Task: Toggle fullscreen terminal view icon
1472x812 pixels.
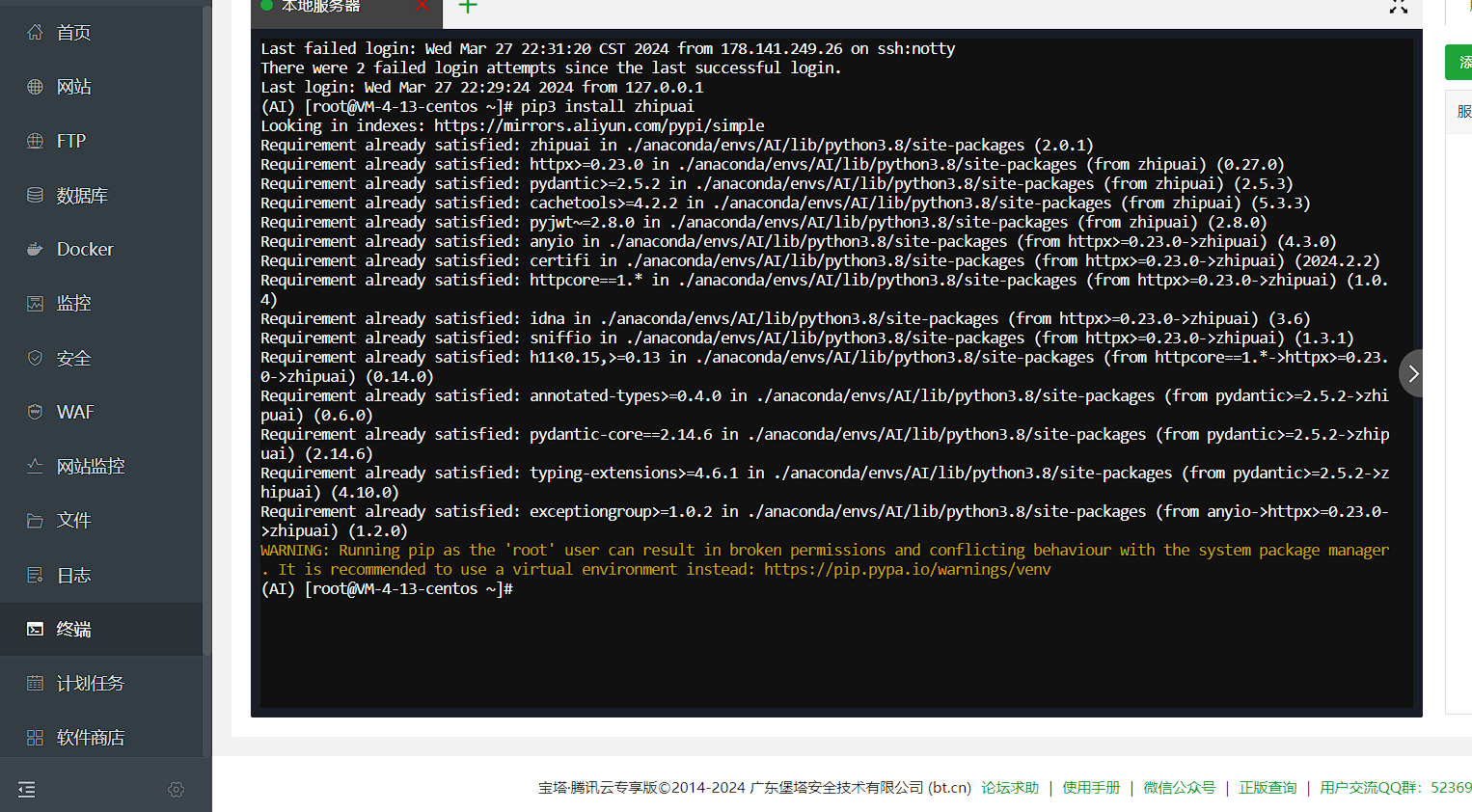Action: point(1399,6)
